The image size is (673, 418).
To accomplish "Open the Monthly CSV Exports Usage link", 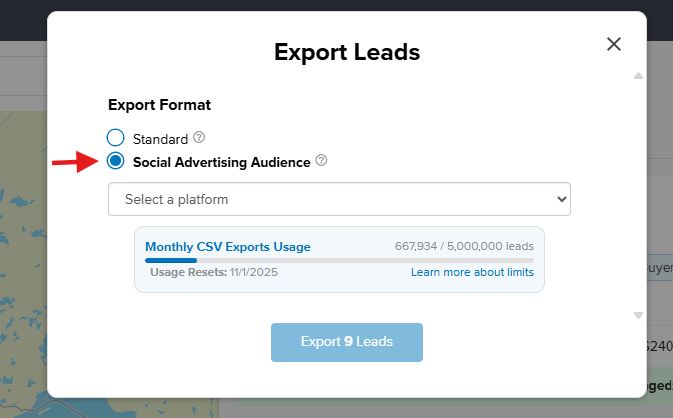I will (x=228, y=247).
